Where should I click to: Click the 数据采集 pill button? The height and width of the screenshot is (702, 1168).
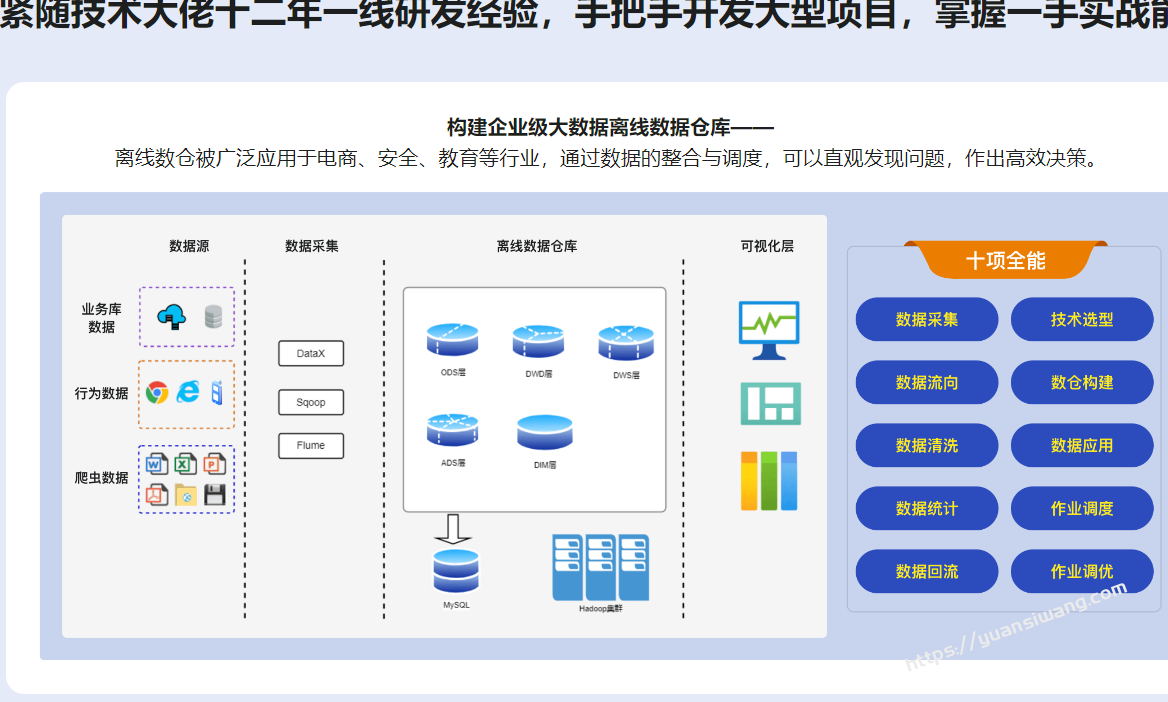tap(927, 320)
